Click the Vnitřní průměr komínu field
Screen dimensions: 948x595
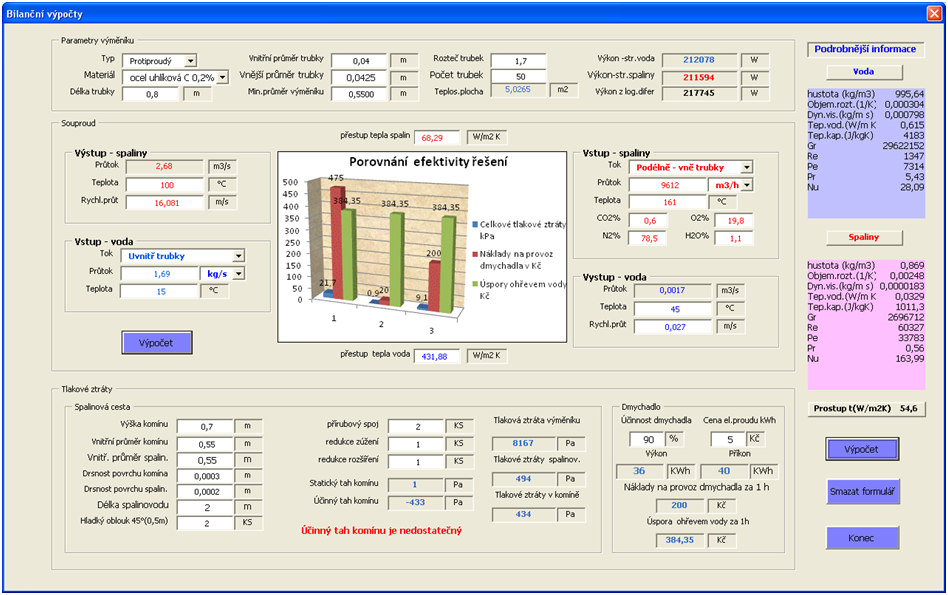coord(205,444)
